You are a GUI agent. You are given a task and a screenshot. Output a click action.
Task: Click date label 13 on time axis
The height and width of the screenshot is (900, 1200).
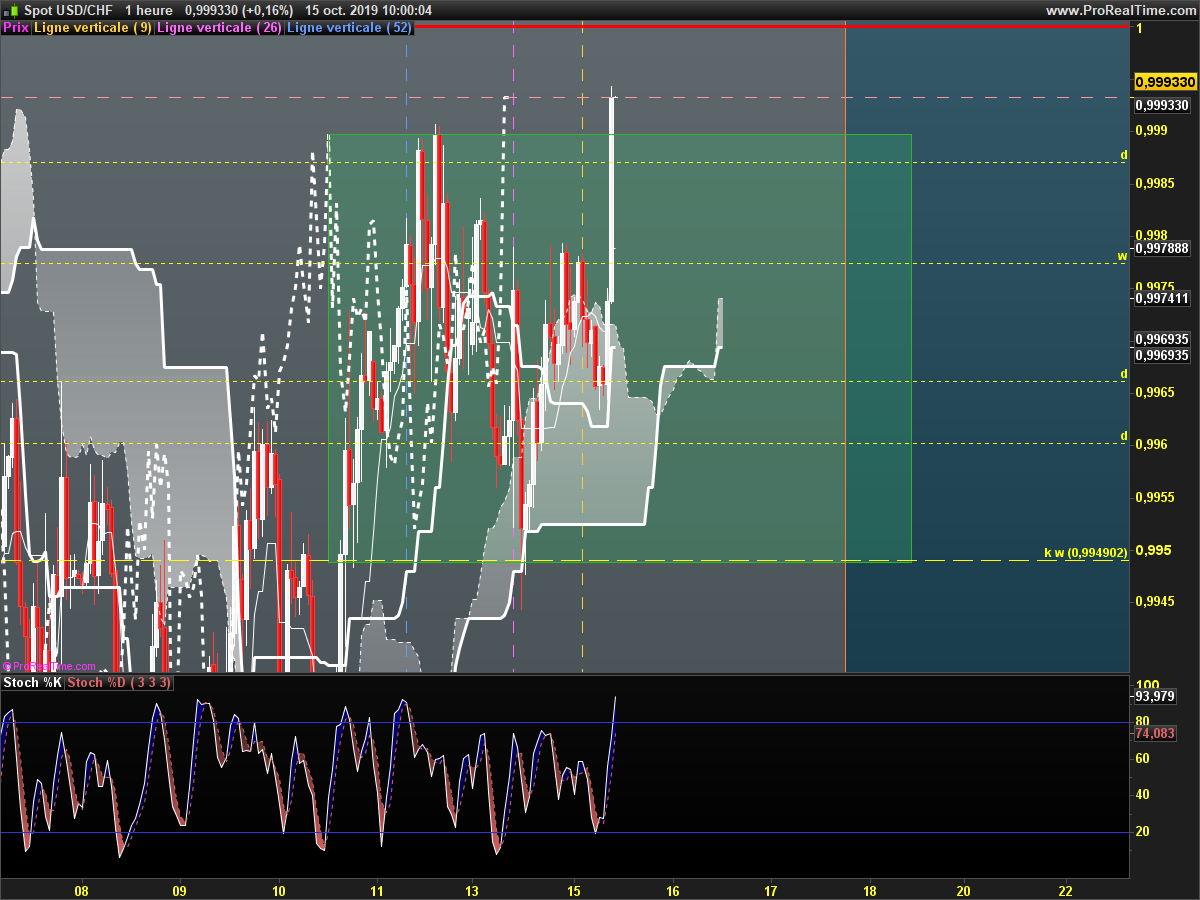point(473,890)
